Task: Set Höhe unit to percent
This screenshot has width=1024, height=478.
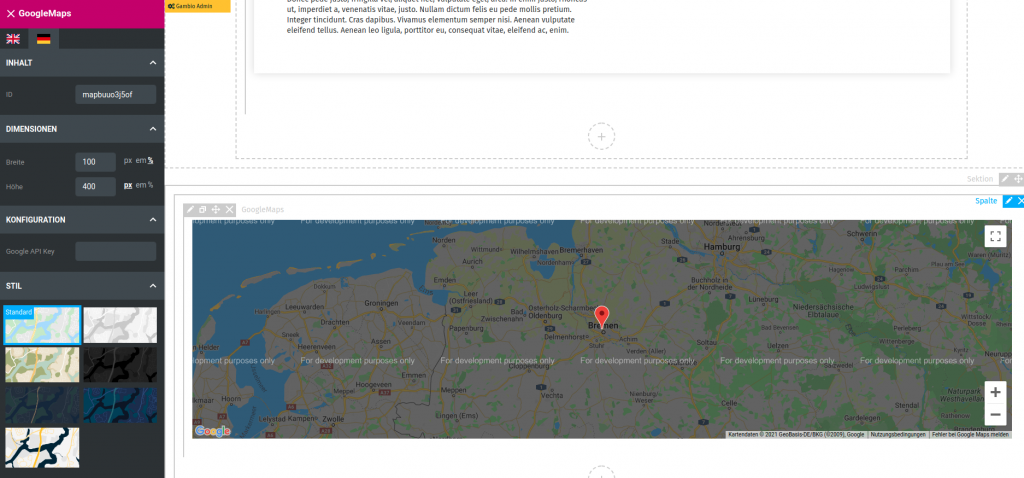Action: pyautogui.click(x=151, y=185)
